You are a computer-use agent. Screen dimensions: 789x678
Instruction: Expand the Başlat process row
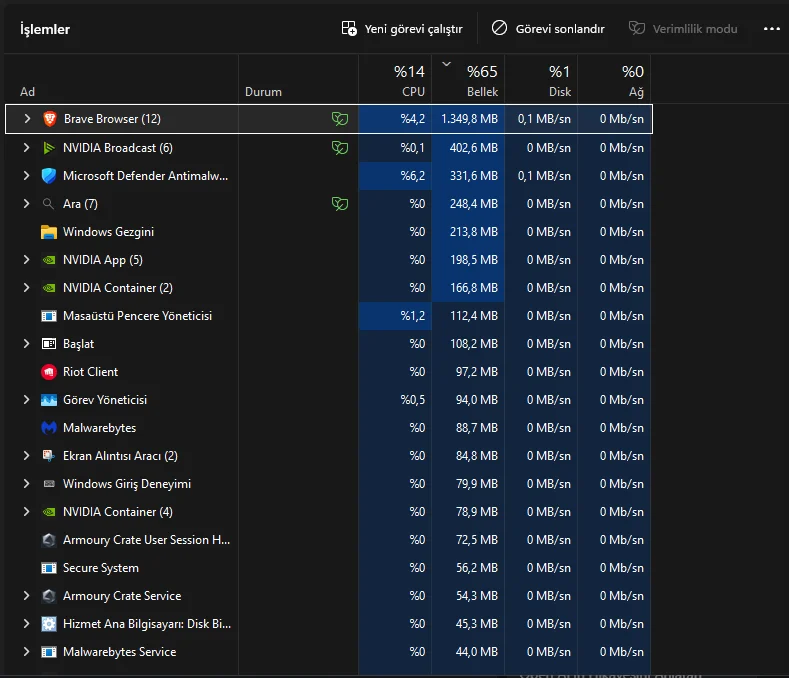point(26,344)
